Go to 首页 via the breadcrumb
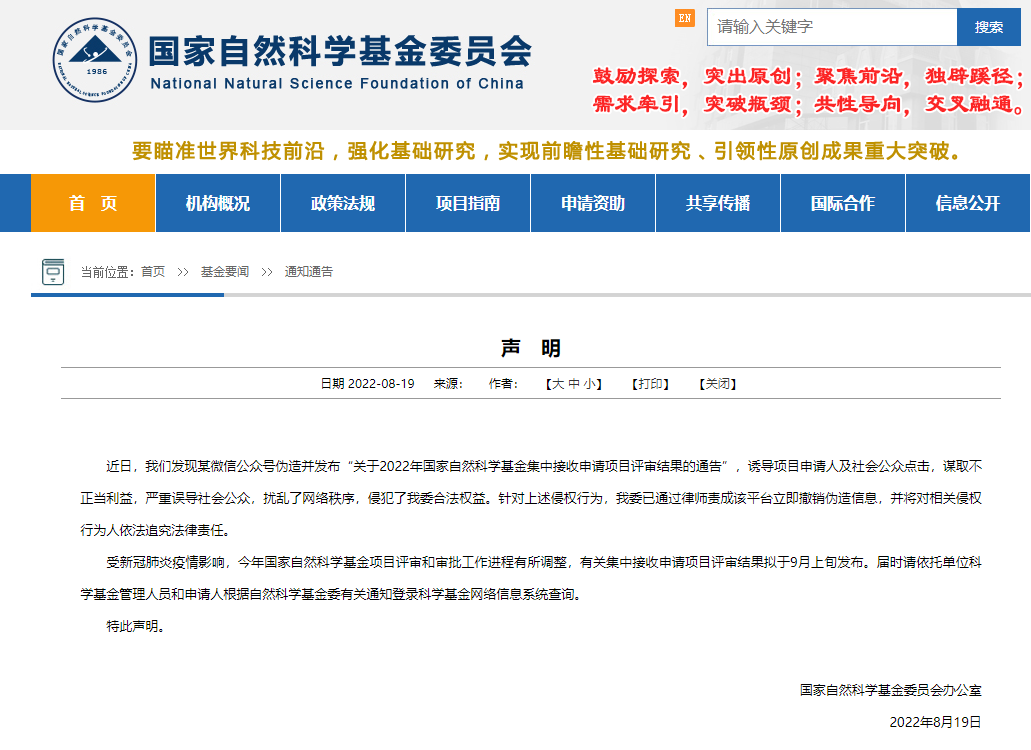This screenshot has width=1031, height=750. pyautogui.click(x=153, y=272)
